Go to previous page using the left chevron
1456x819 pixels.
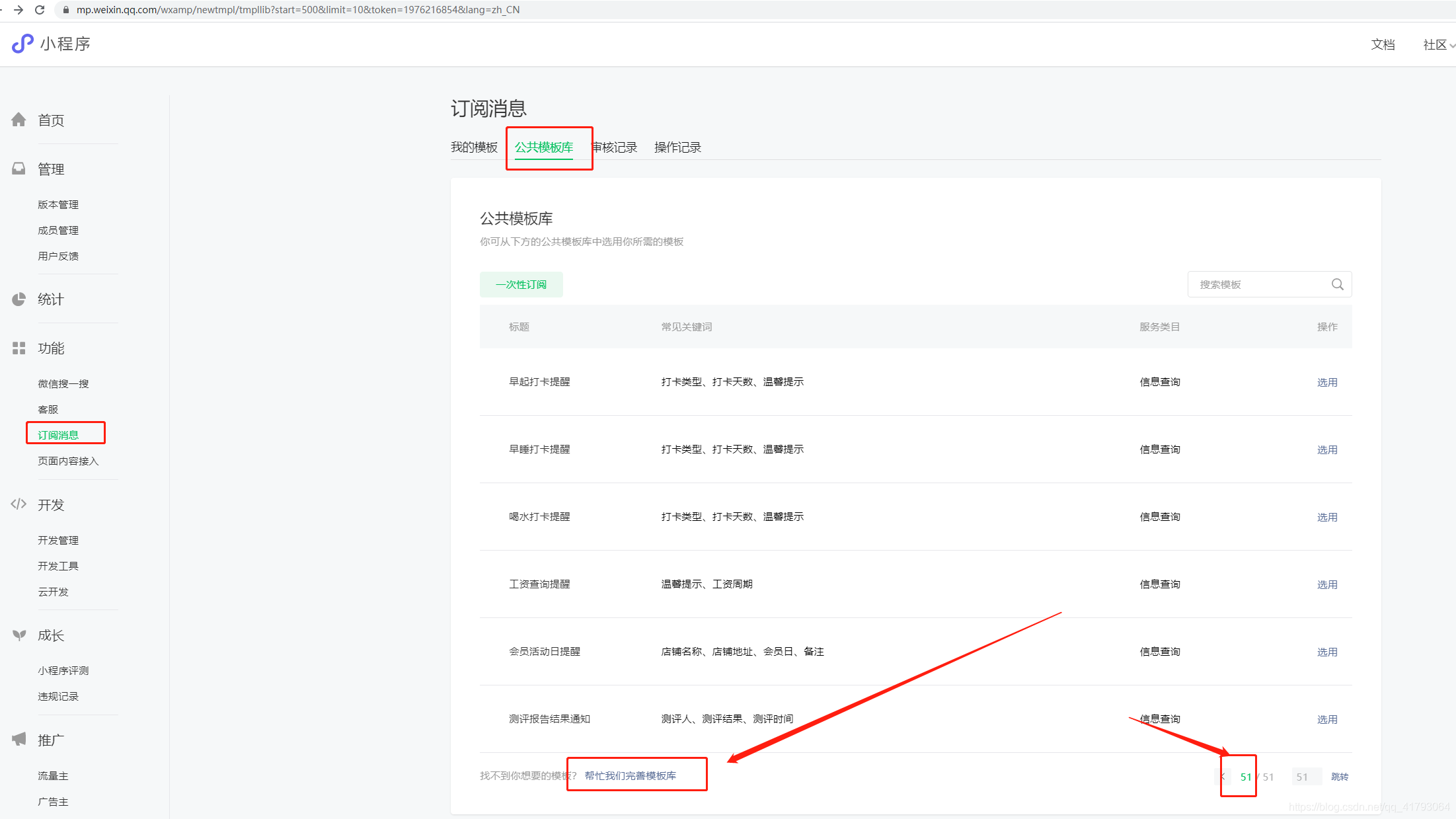click(1223, 777)
